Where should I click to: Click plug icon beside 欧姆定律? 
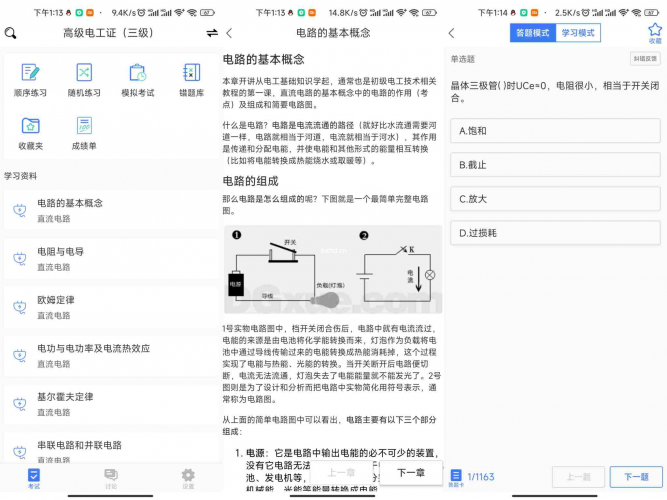click(x=20, y=307)
